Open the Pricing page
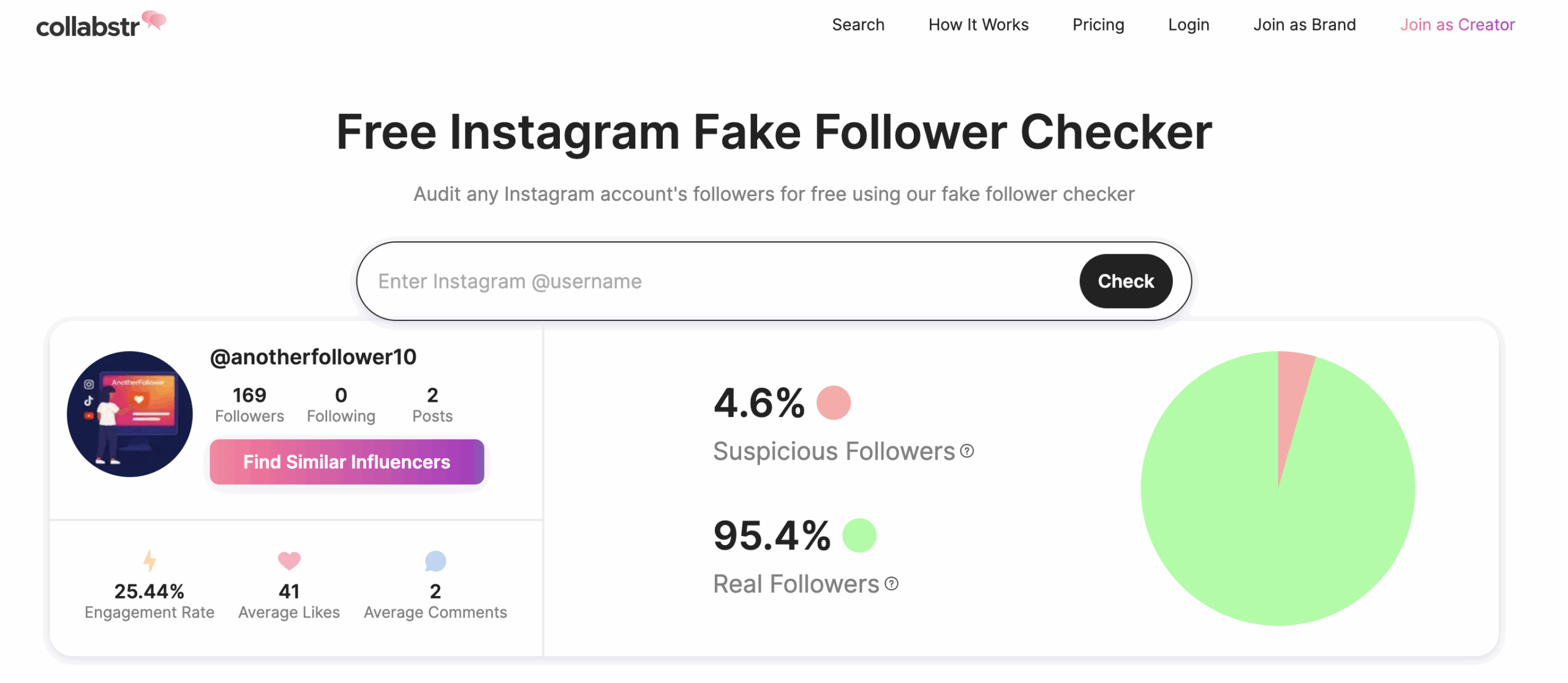 coord(1098,25)
